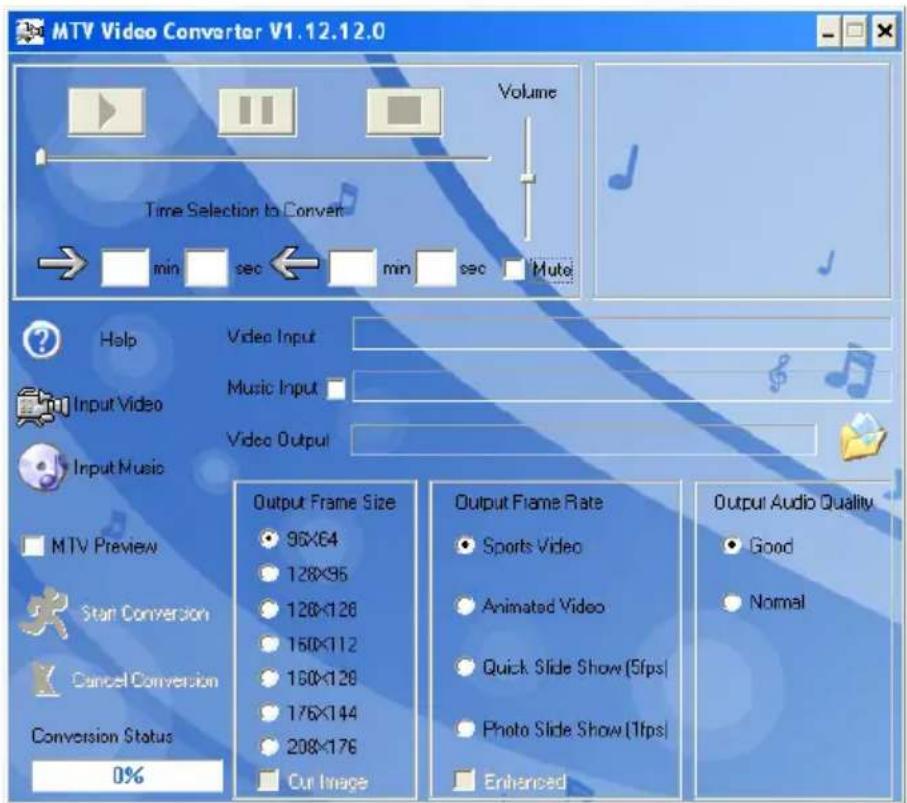Image resolution: width=907 pixels, height=803 pixels.
Task: Click the start time minutes field
Action: coord(125,267)
